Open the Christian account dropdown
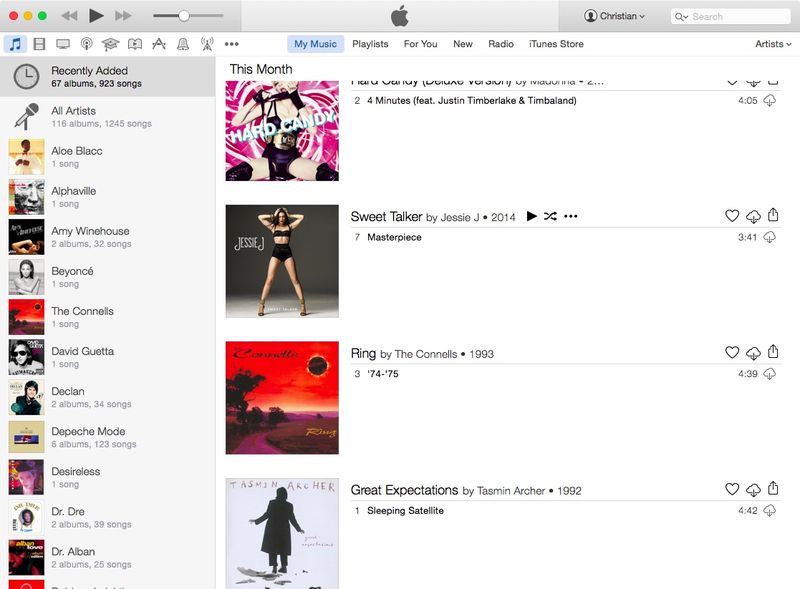The height and width of the screenshot is (589, 800). tap(614, 16)
